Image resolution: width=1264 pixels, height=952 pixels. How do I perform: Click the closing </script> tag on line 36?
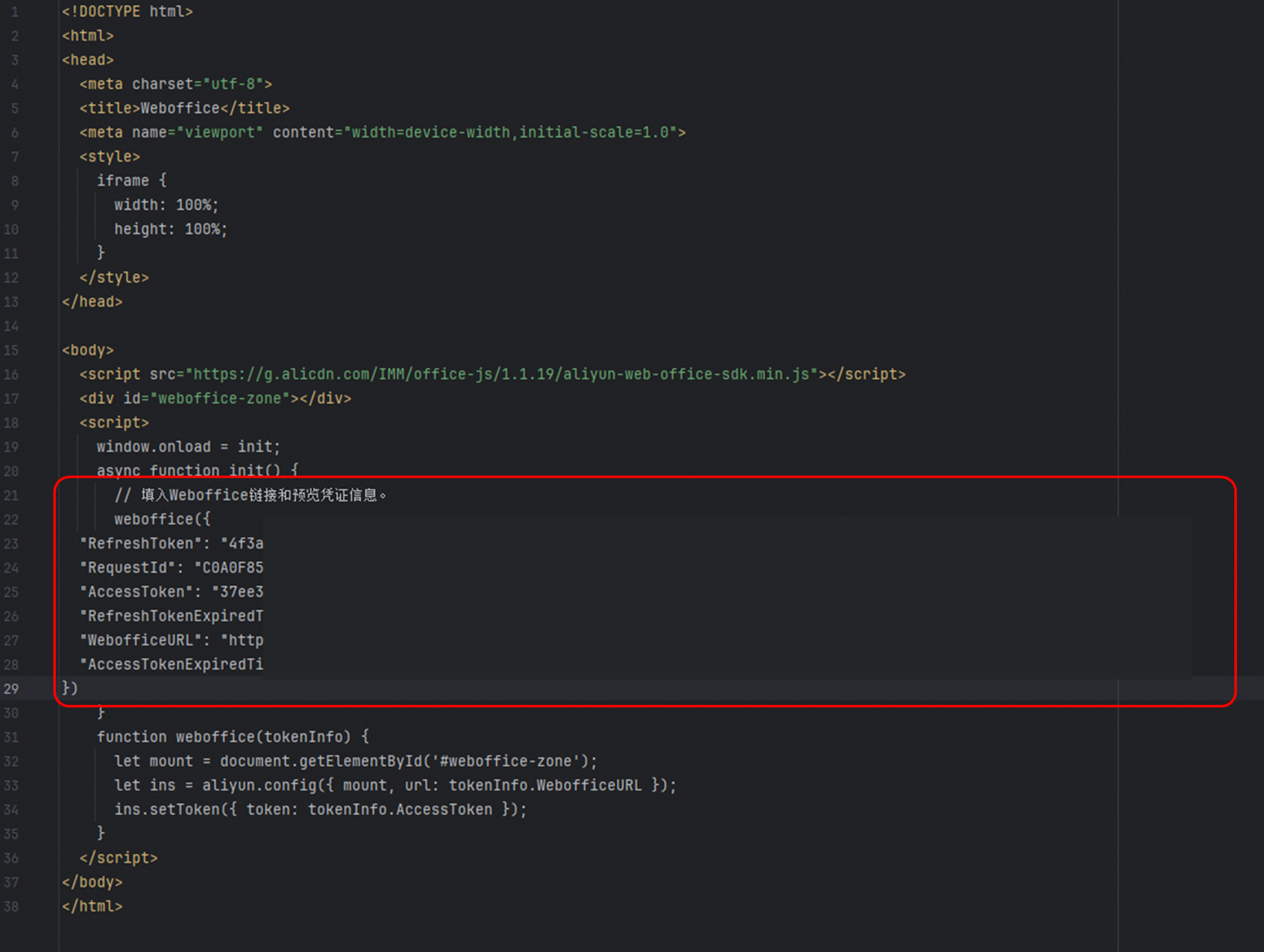(x=118, y=858)
